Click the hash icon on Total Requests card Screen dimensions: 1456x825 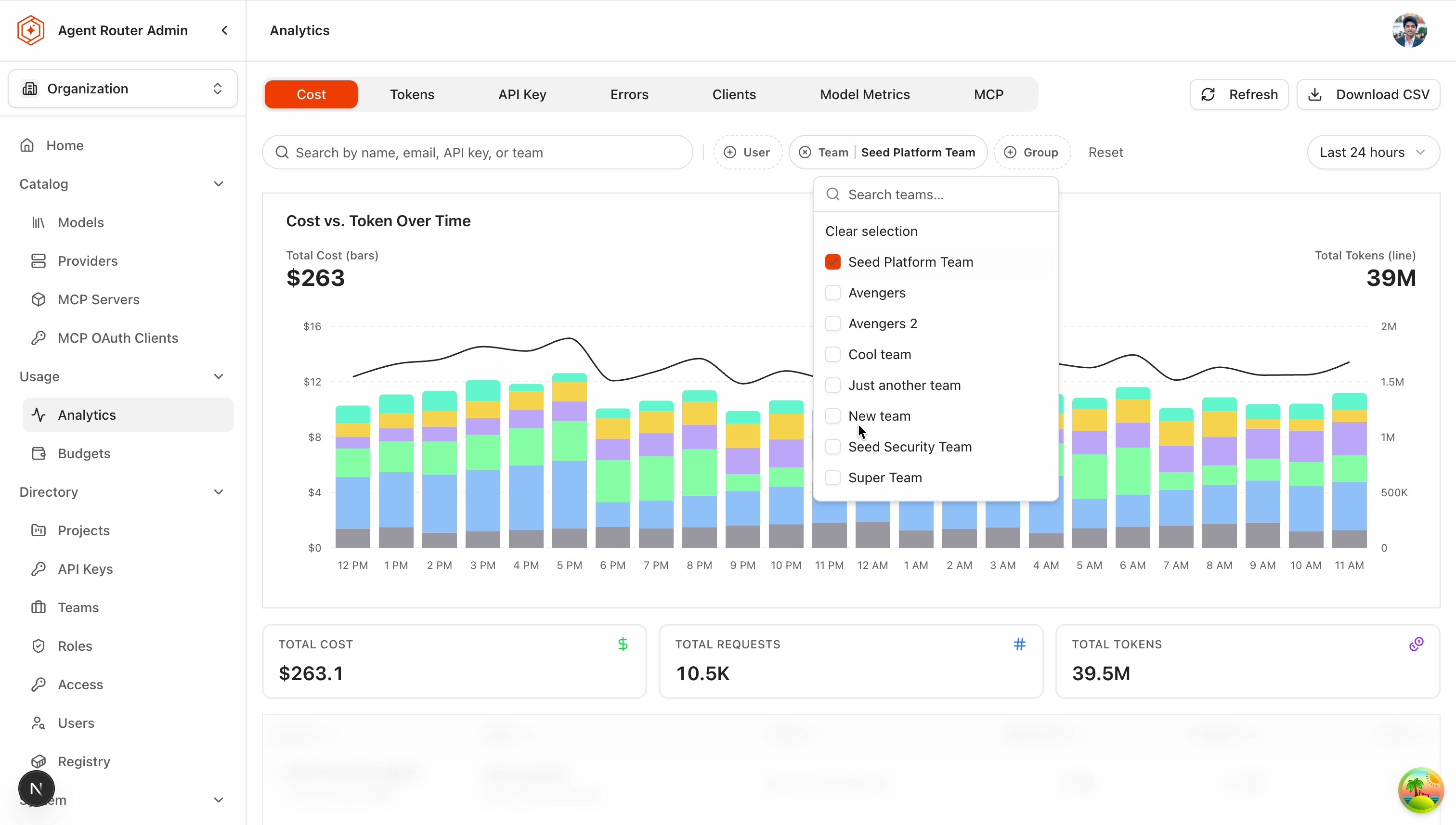(x=1020, y=644)
